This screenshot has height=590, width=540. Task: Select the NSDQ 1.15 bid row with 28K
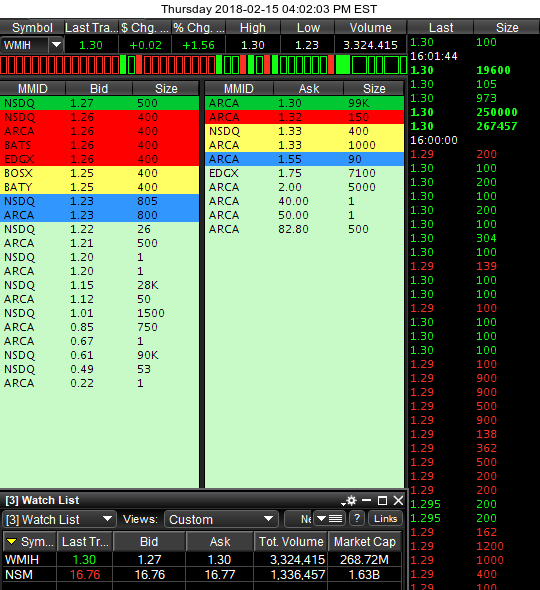pyautogui.click(x=99, y=285)
